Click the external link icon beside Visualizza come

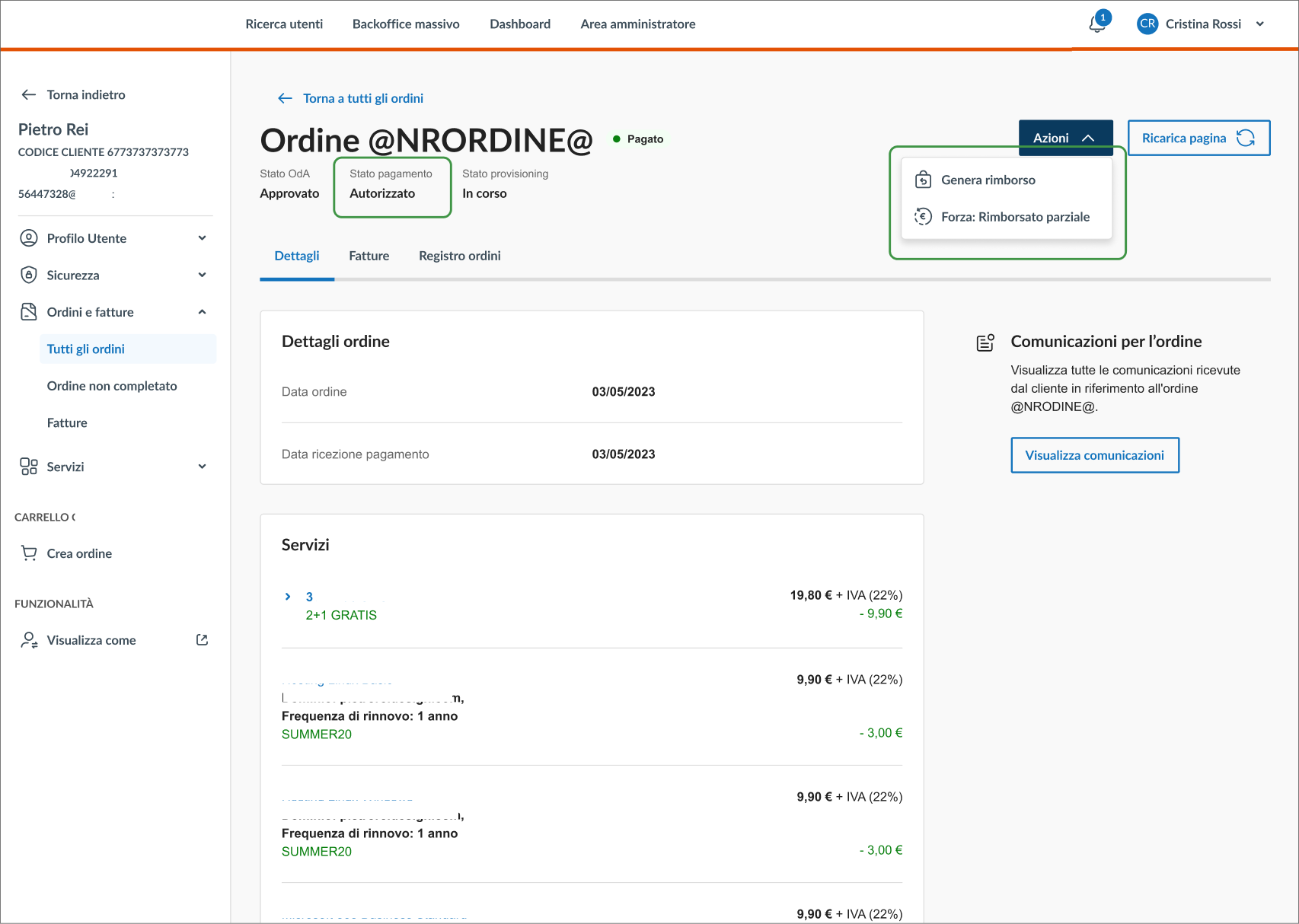click(x=202, y=640)
